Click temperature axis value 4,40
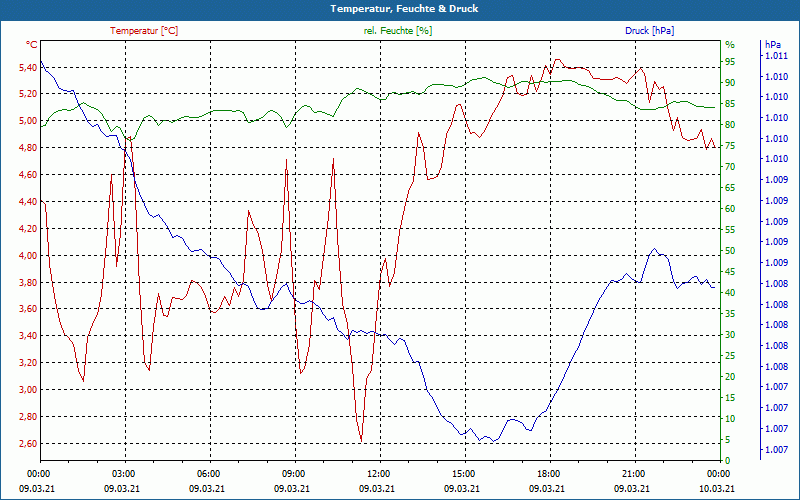The width and height of the screenshot is (800, 500). (28, 202)
